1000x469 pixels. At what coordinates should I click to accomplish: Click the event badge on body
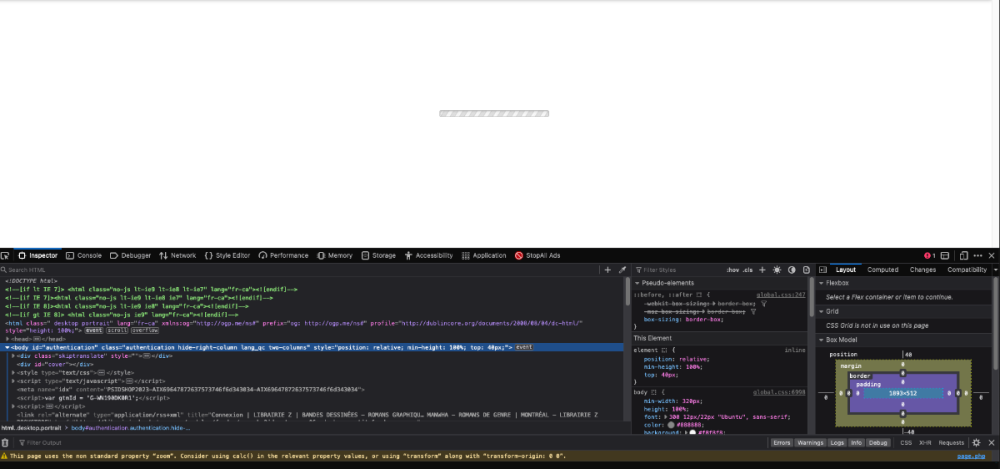[x=524, y=347]
